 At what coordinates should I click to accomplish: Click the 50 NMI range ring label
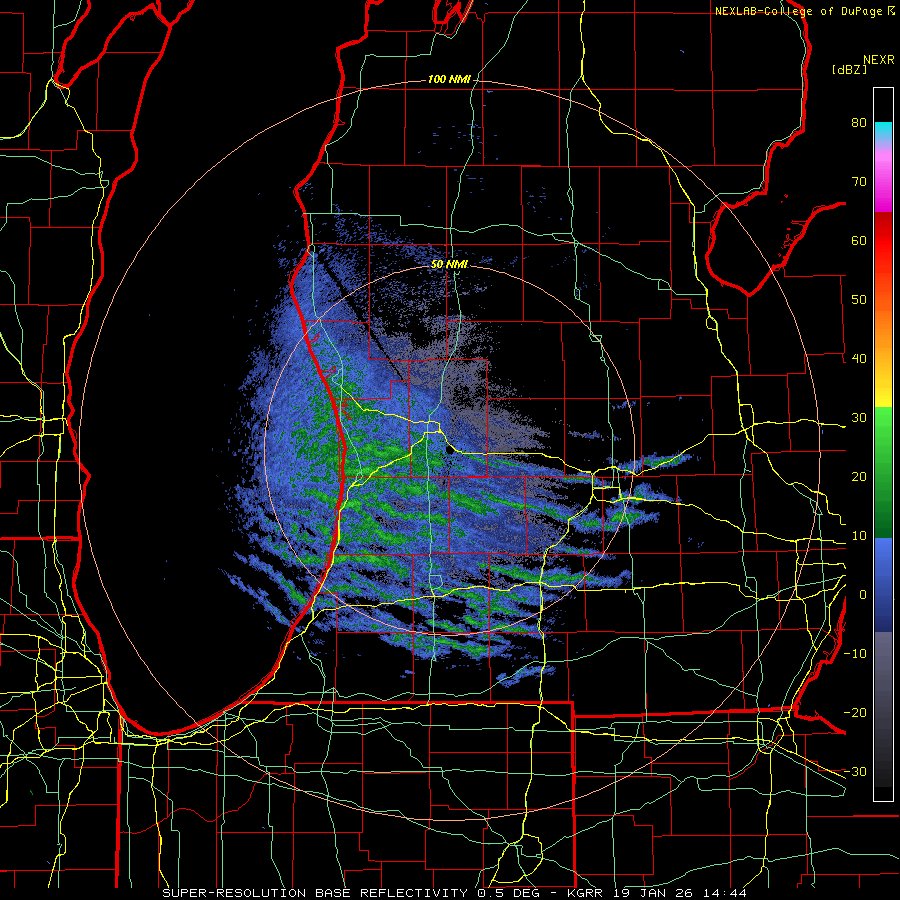point(449,265)
